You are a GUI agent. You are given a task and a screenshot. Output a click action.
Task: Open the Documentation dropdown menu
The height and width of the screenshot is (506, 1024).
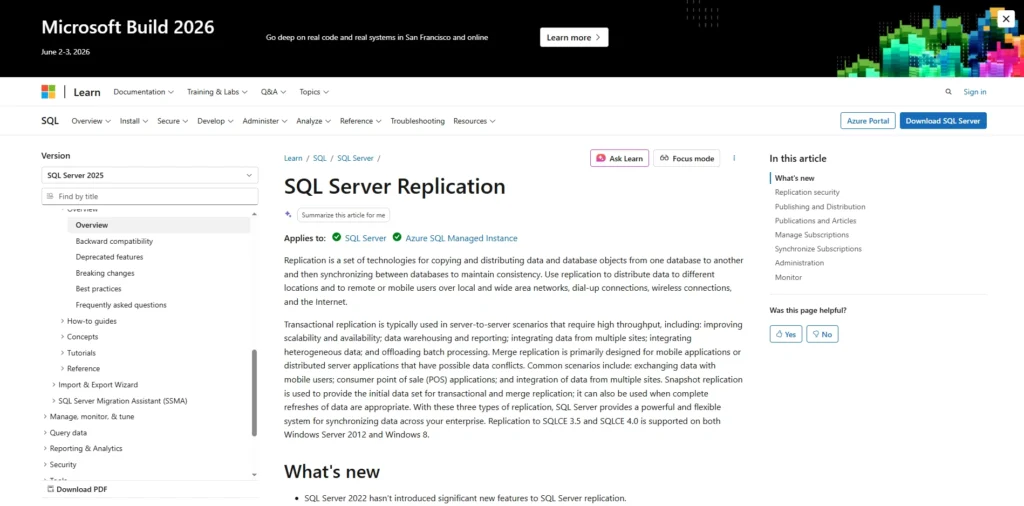point(144,92)
